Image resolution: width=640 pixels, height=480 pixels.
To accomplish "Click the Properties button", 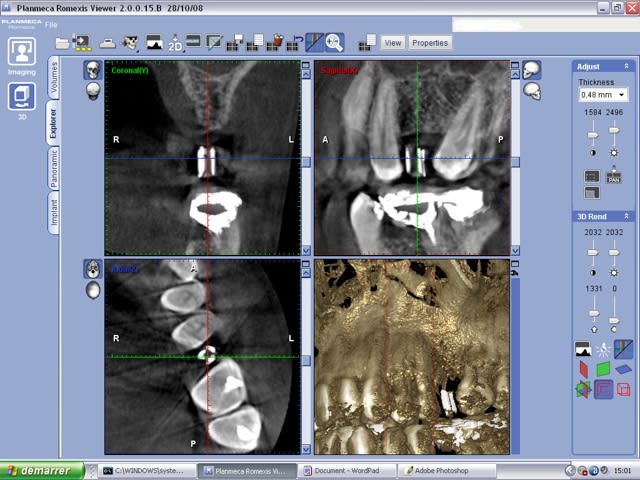I will [x=430, y=43].
